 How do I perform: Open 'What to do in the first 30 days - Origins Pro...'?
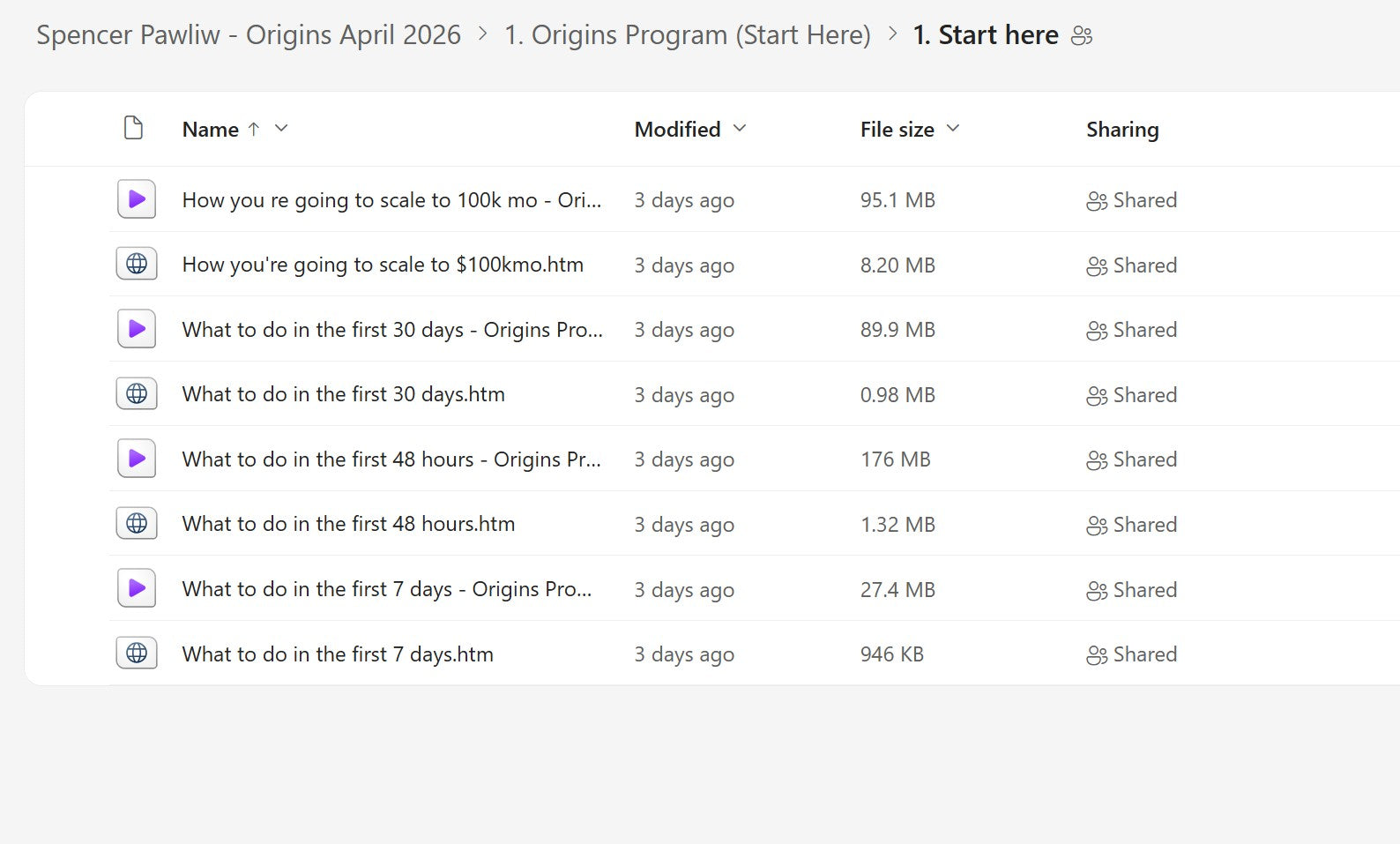click(x=392, y=330)
